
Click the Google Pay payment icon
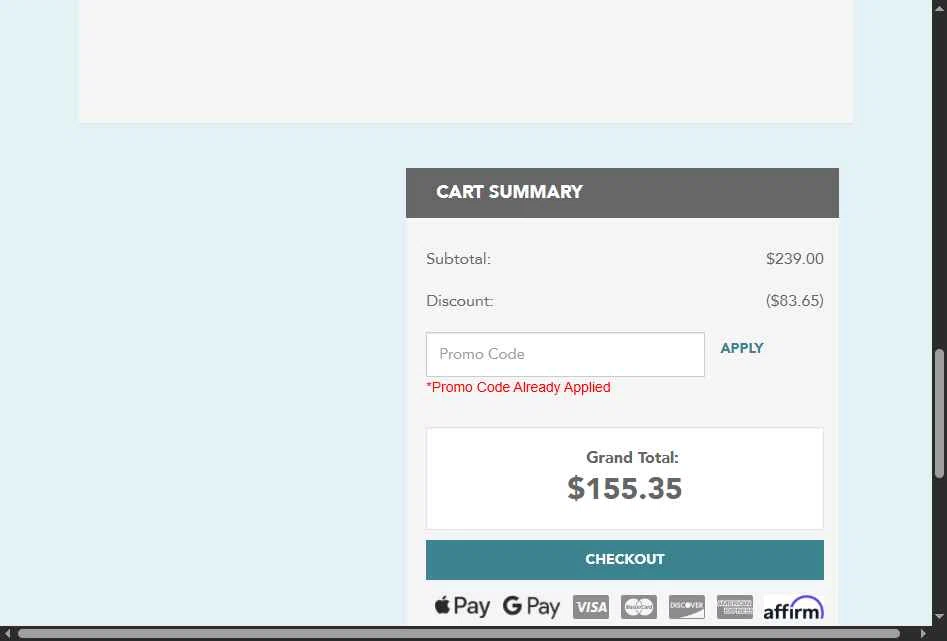pyautogui.click(x=531, y=606)
